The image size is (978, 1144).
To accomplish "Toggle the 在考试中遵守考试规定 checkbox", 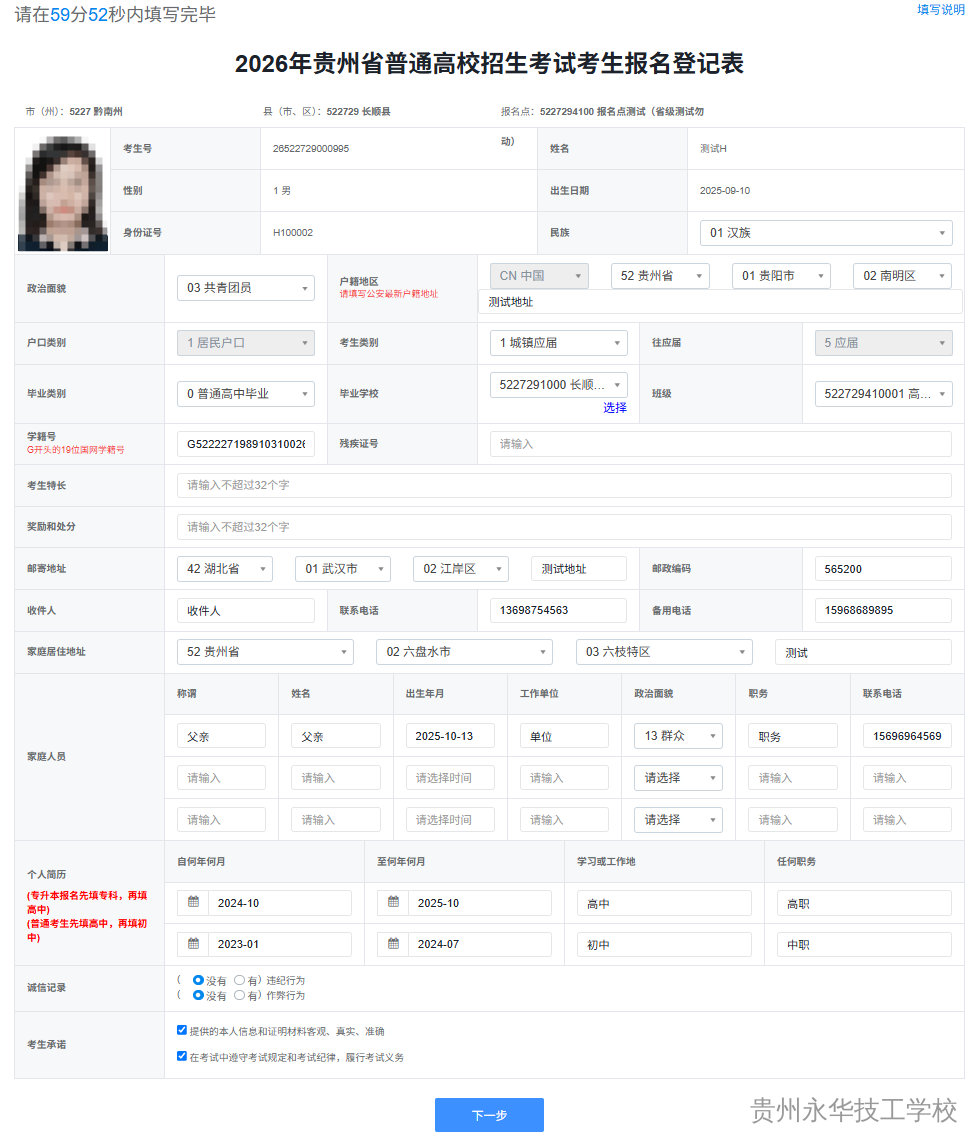I will click(x=182, y=1058).
